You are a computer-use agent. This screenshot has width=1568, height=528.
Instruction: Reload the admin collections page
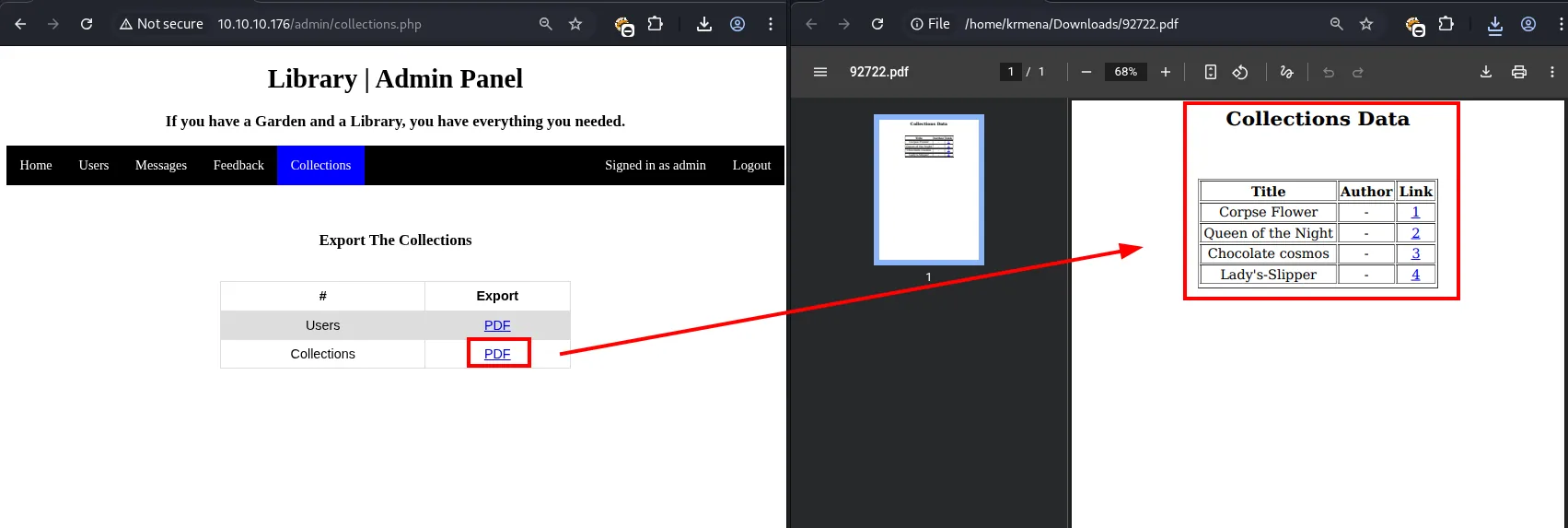(x=87, y=24)
